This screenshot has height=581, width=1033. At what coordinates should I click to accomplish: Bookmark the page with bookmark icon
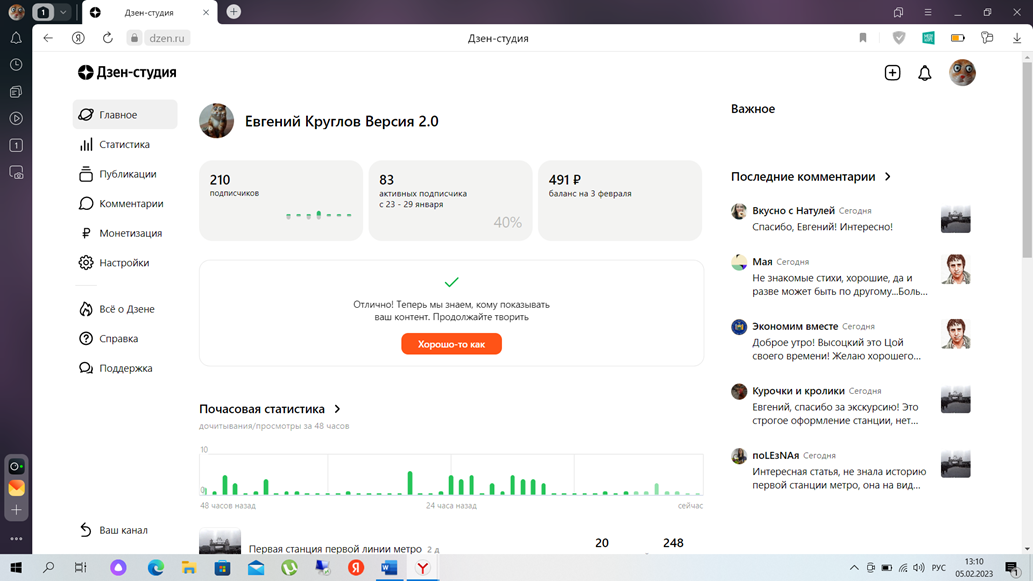coord(862,38)
